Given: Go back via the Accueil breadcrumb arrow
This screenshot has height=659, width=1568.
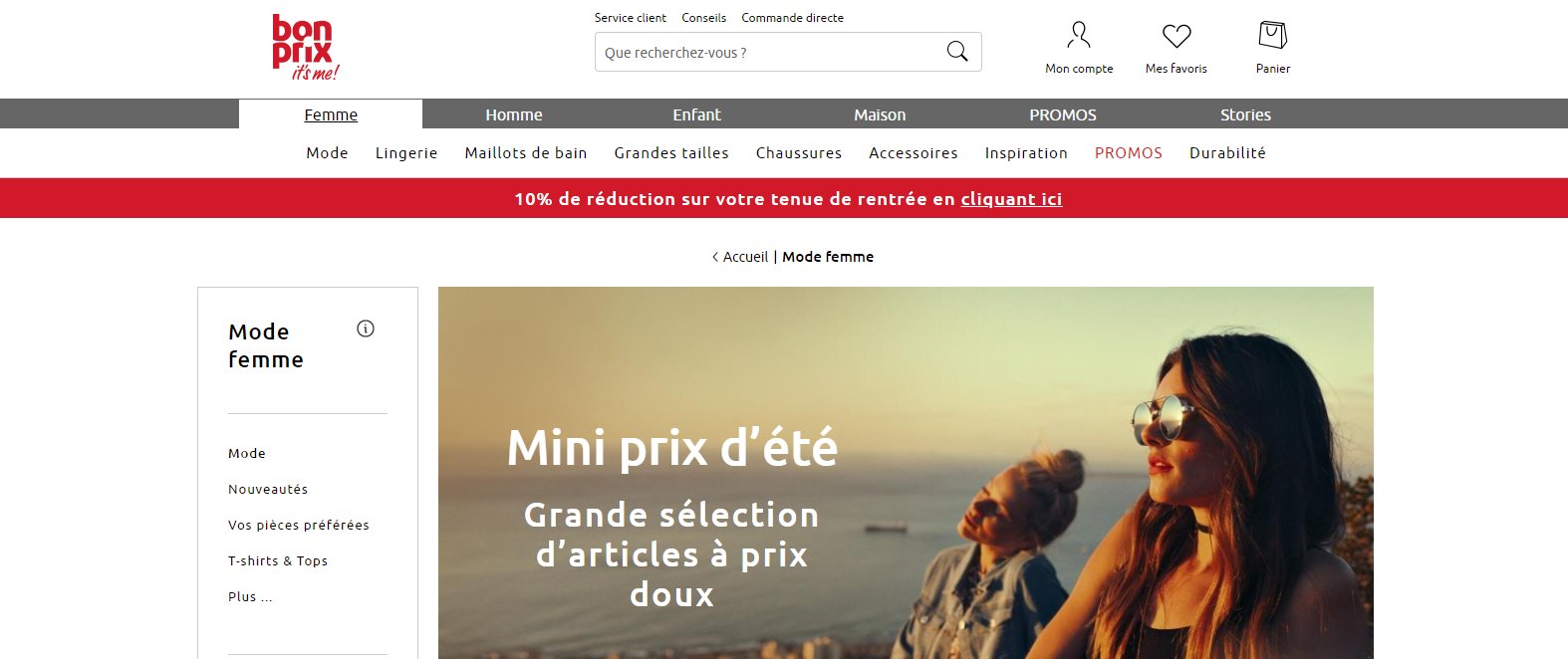Looking at the screenshot, I should 714,257.
